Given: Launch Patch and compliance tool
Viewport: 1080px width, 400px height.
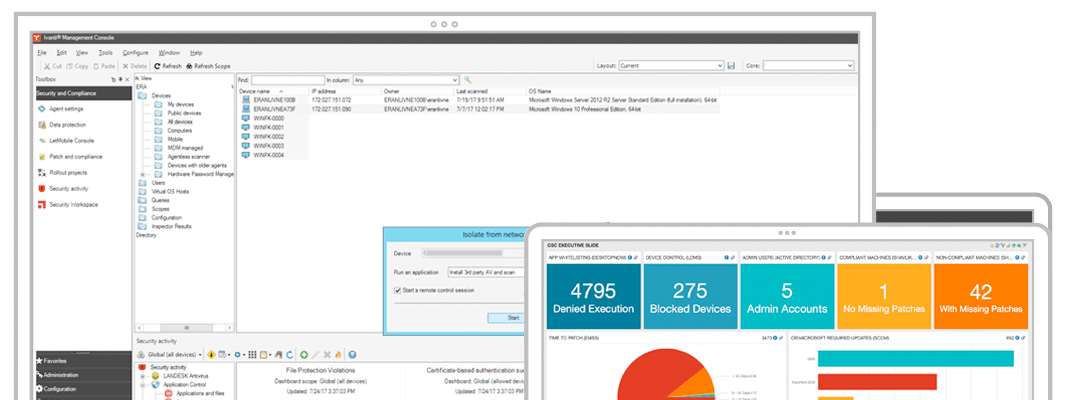Looking at the screenshot, I should (x=74, y=156).
